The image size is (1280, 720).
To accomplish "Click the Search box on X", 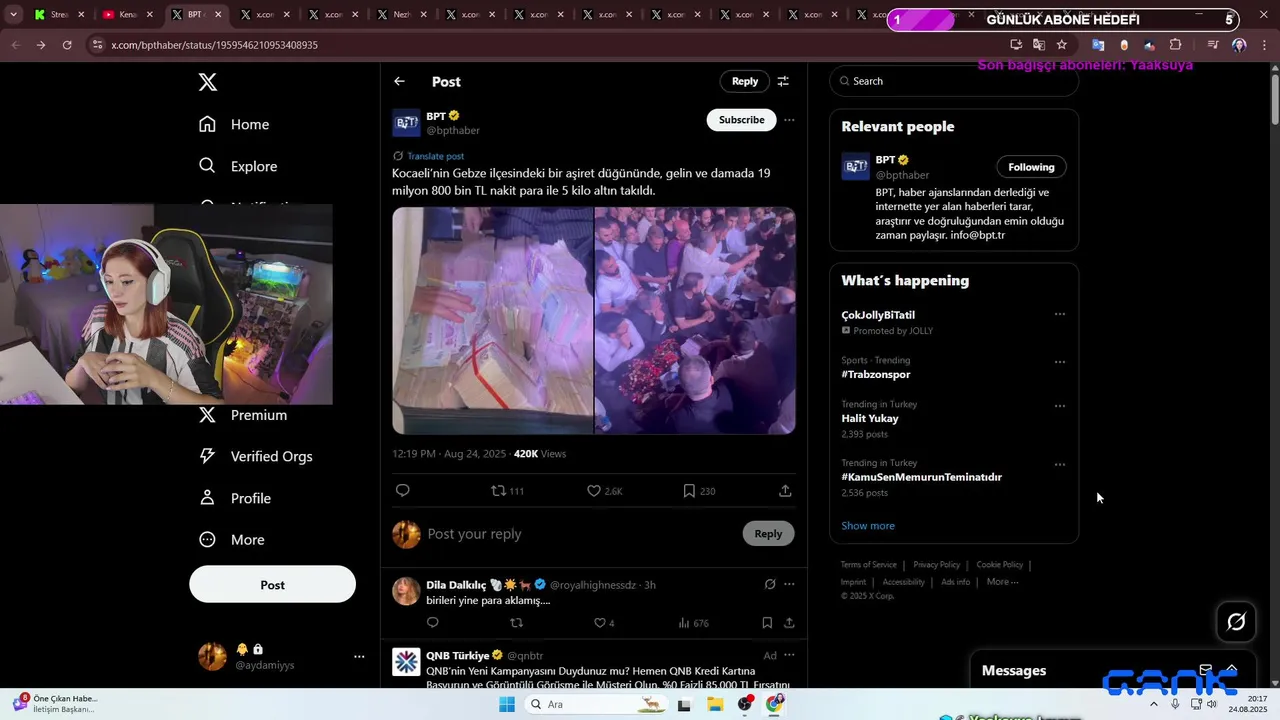I will pyautogui.click(x=954, y=81).
